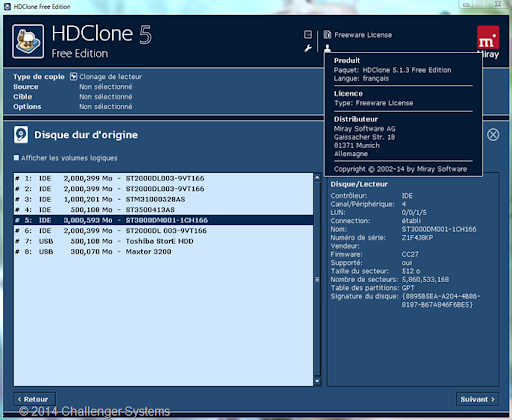Click the Options 'Non sélectionné' value
512x420 pixels.
point(106,107)
